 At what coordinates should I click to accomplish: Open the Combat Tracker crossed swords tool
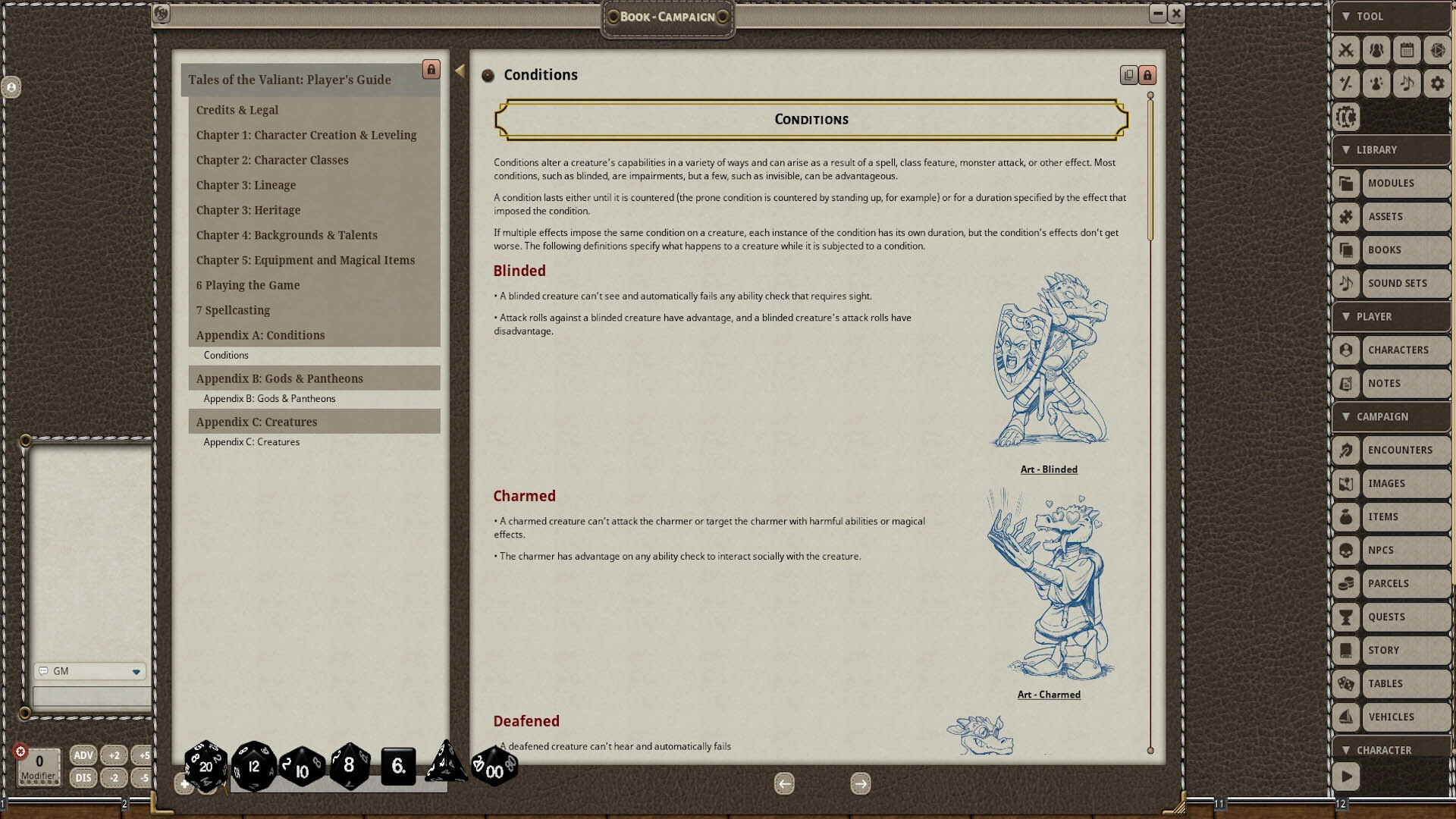1345,51
